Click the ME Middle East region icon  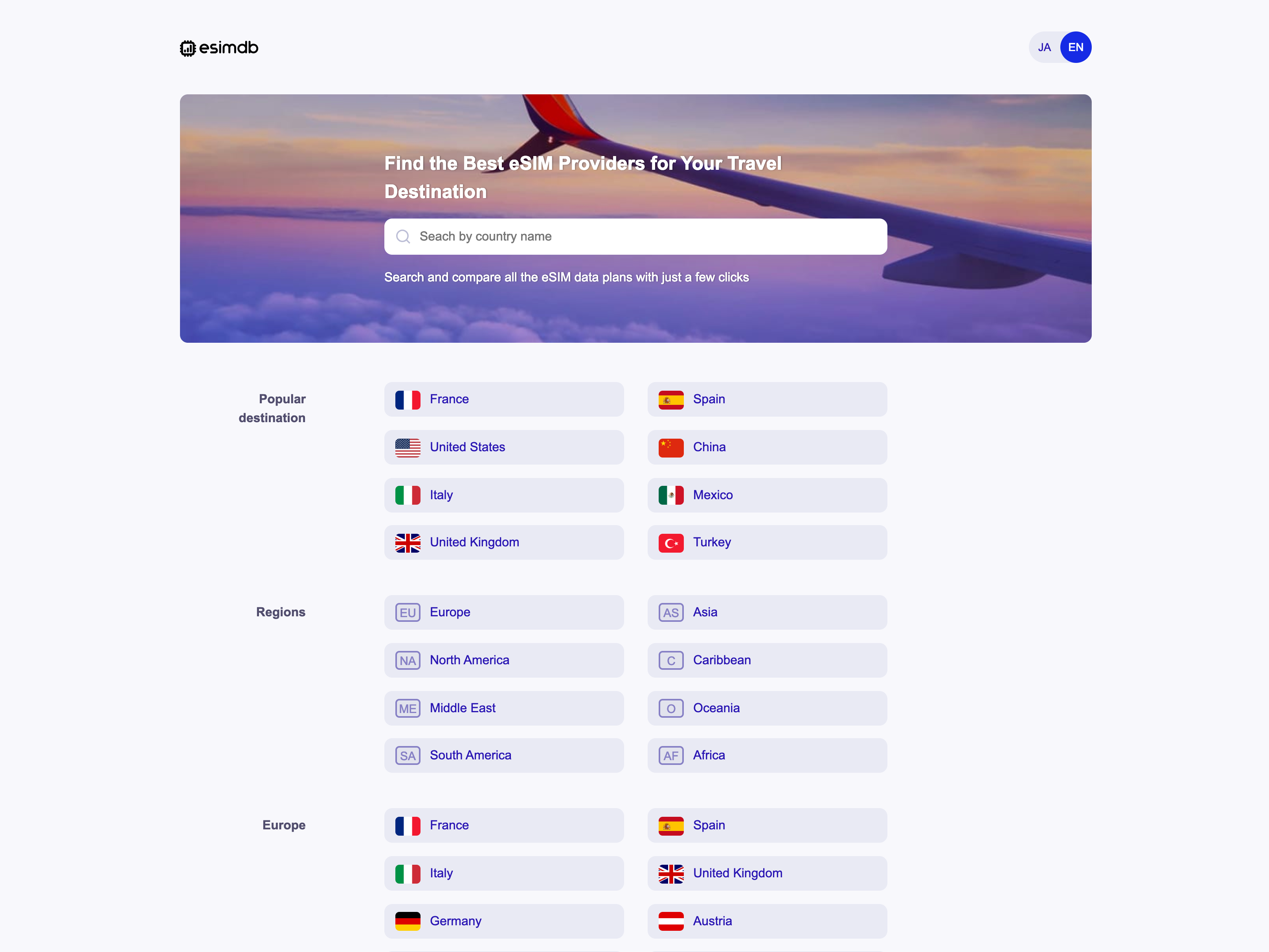click(407, 707)
